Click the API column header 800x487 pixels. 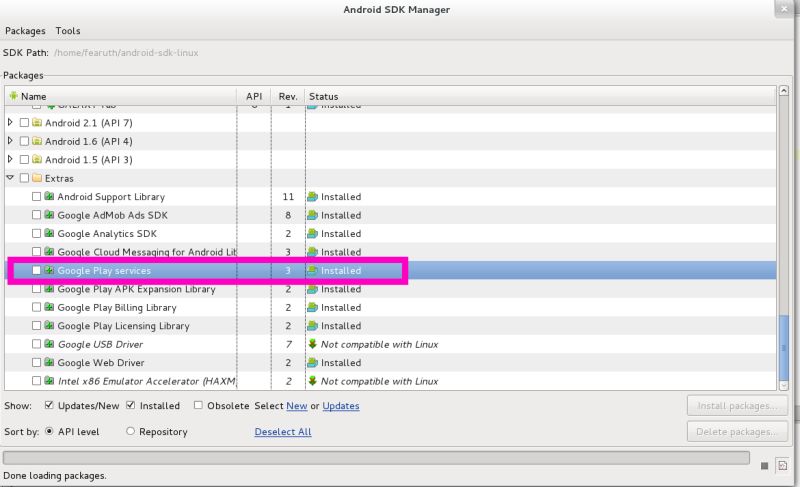[x=254, y=96]
